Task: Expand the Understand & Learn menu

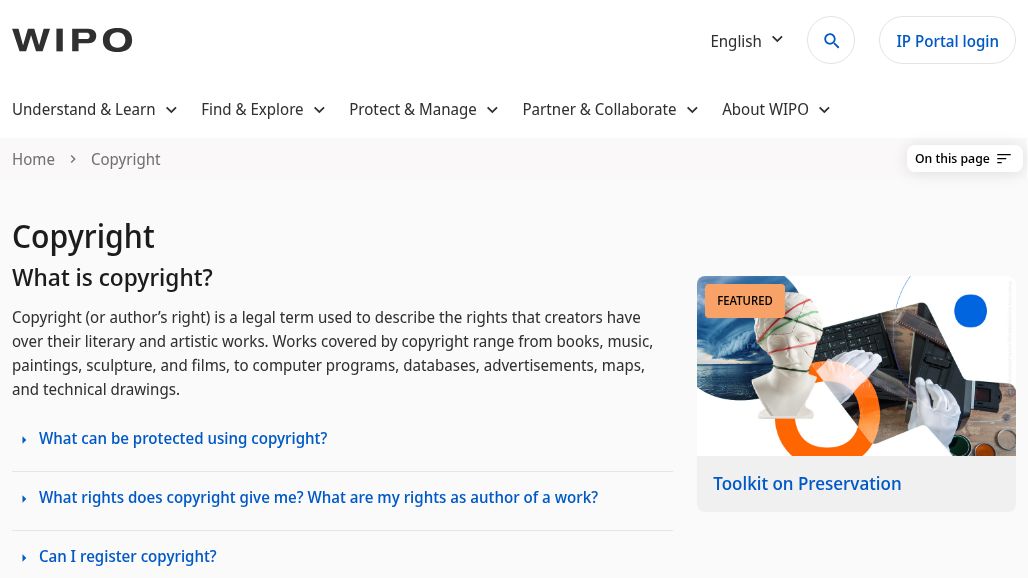Action: click(x=94, y=110)
